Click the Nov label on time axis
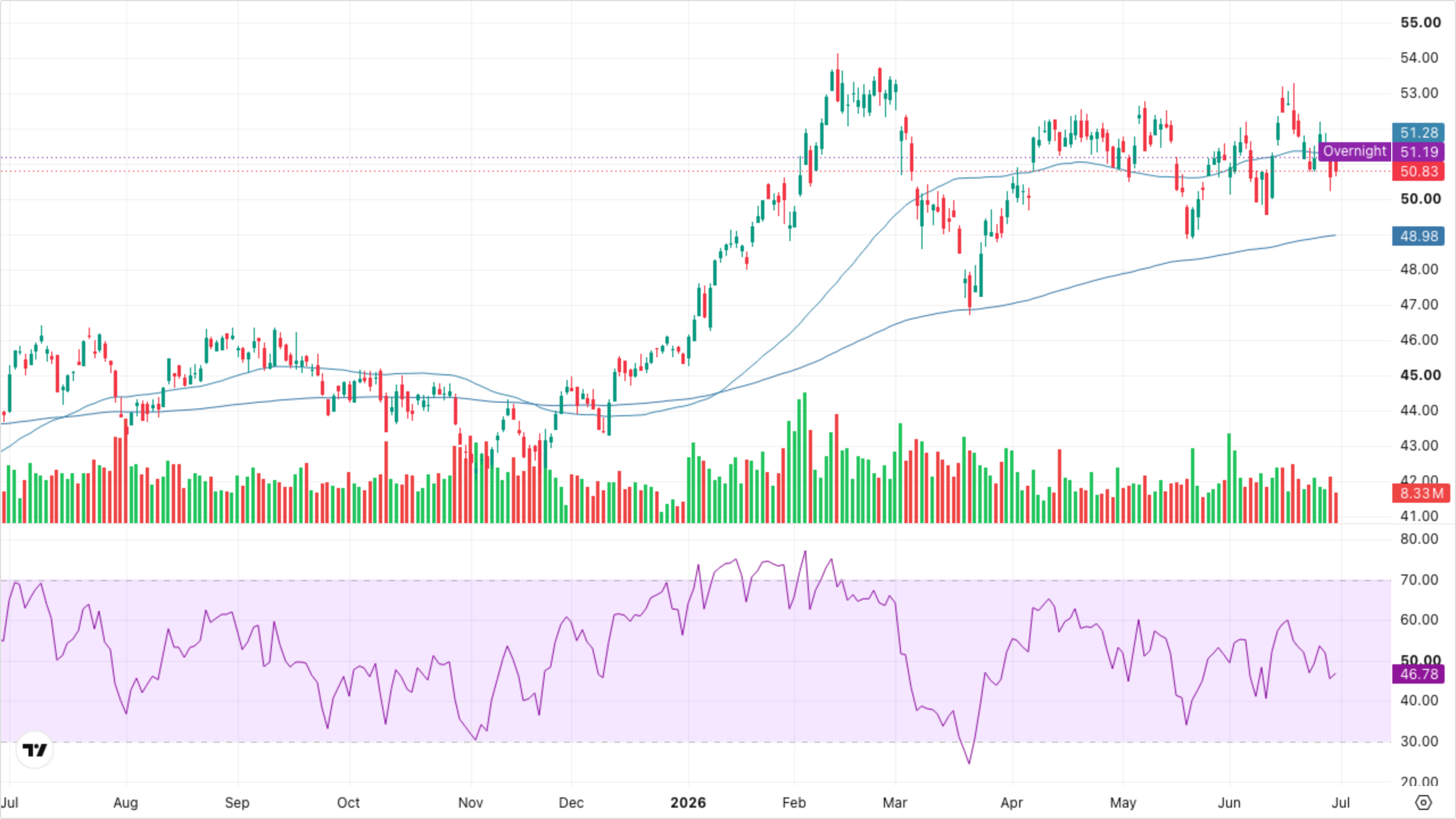This screenshot has height=819, width=1456. (470, 803)
